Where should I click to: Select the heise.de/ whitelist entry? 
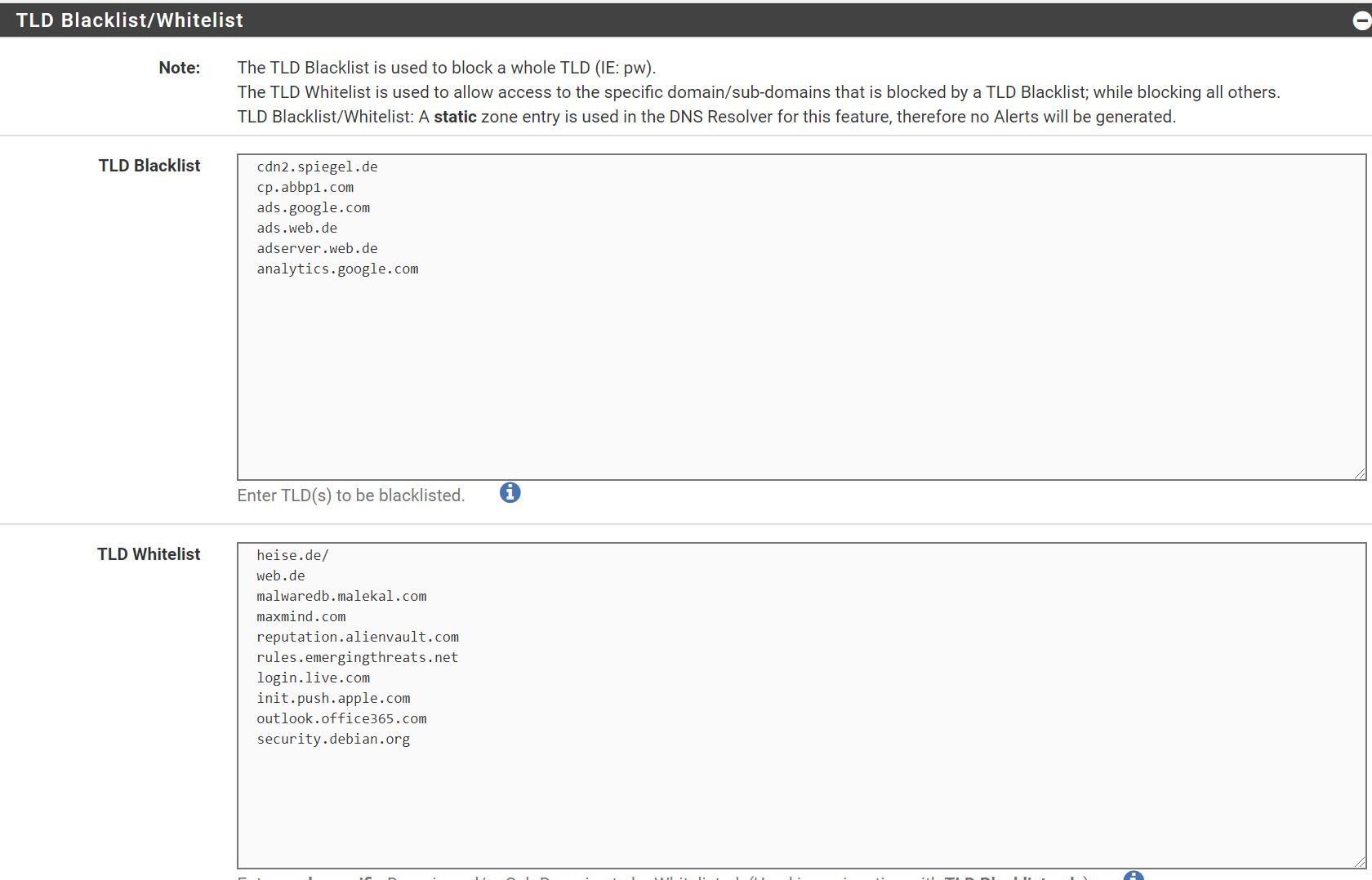click(x=292, y=555)
